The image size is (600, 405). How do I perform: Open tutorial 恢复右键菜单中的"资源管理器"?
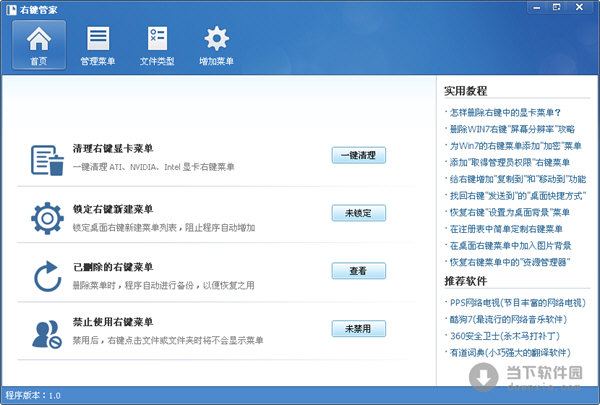(x=510, y=262)
